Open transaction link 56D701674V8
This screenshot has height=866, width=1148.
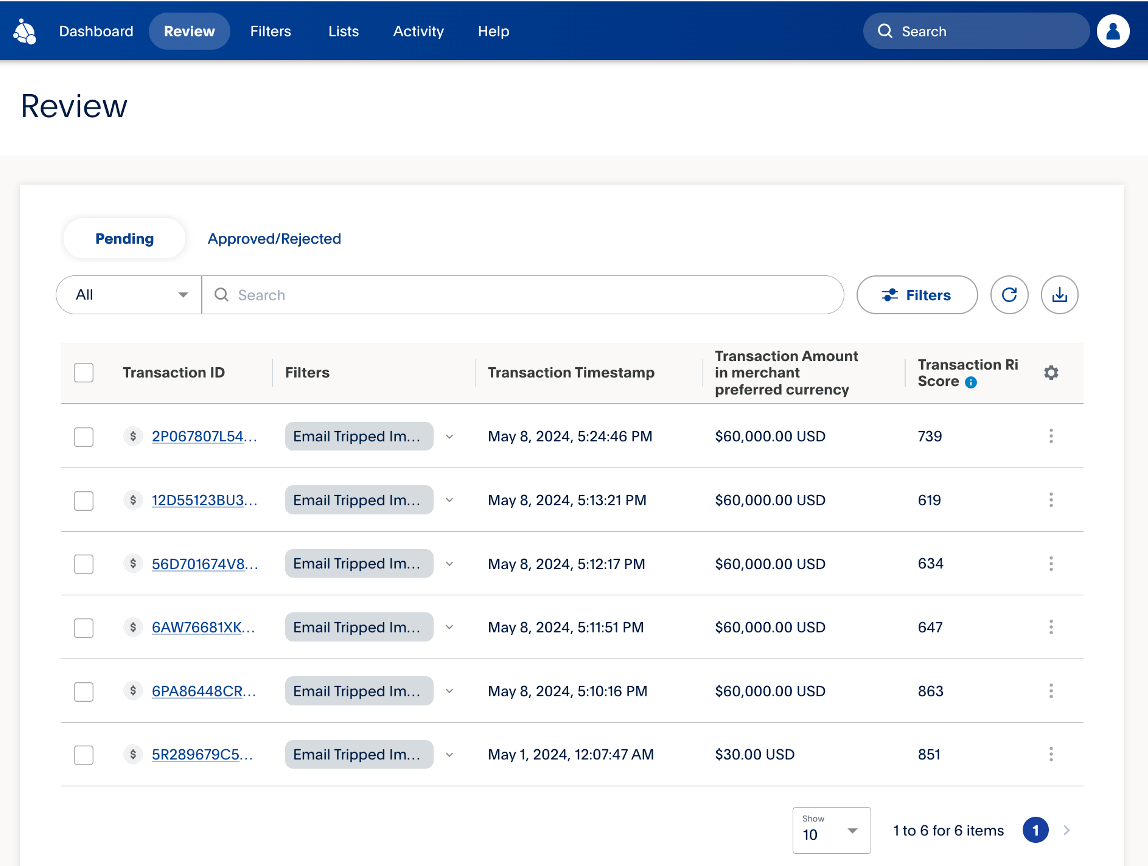[x=204, y=564]
